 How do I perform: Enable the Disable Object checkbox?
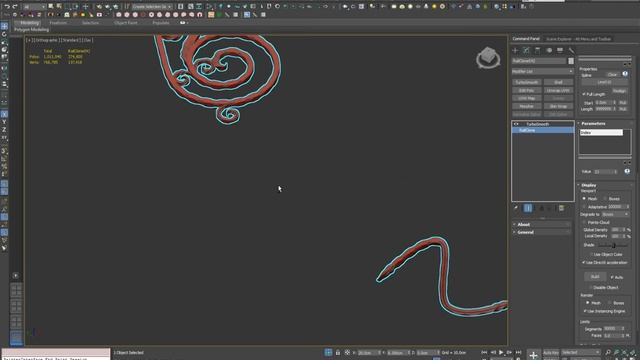point(590,287)
